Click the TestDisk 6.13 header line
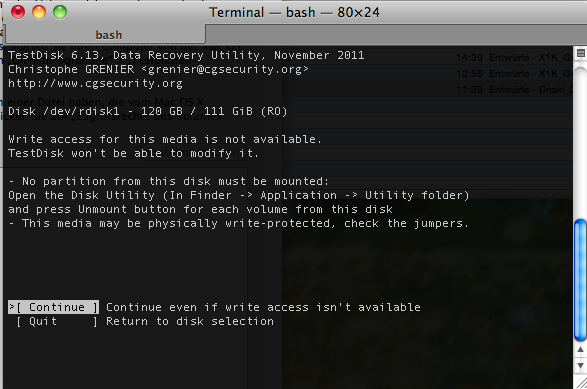This screenshot has height=389, width=587. click(186, 55)
